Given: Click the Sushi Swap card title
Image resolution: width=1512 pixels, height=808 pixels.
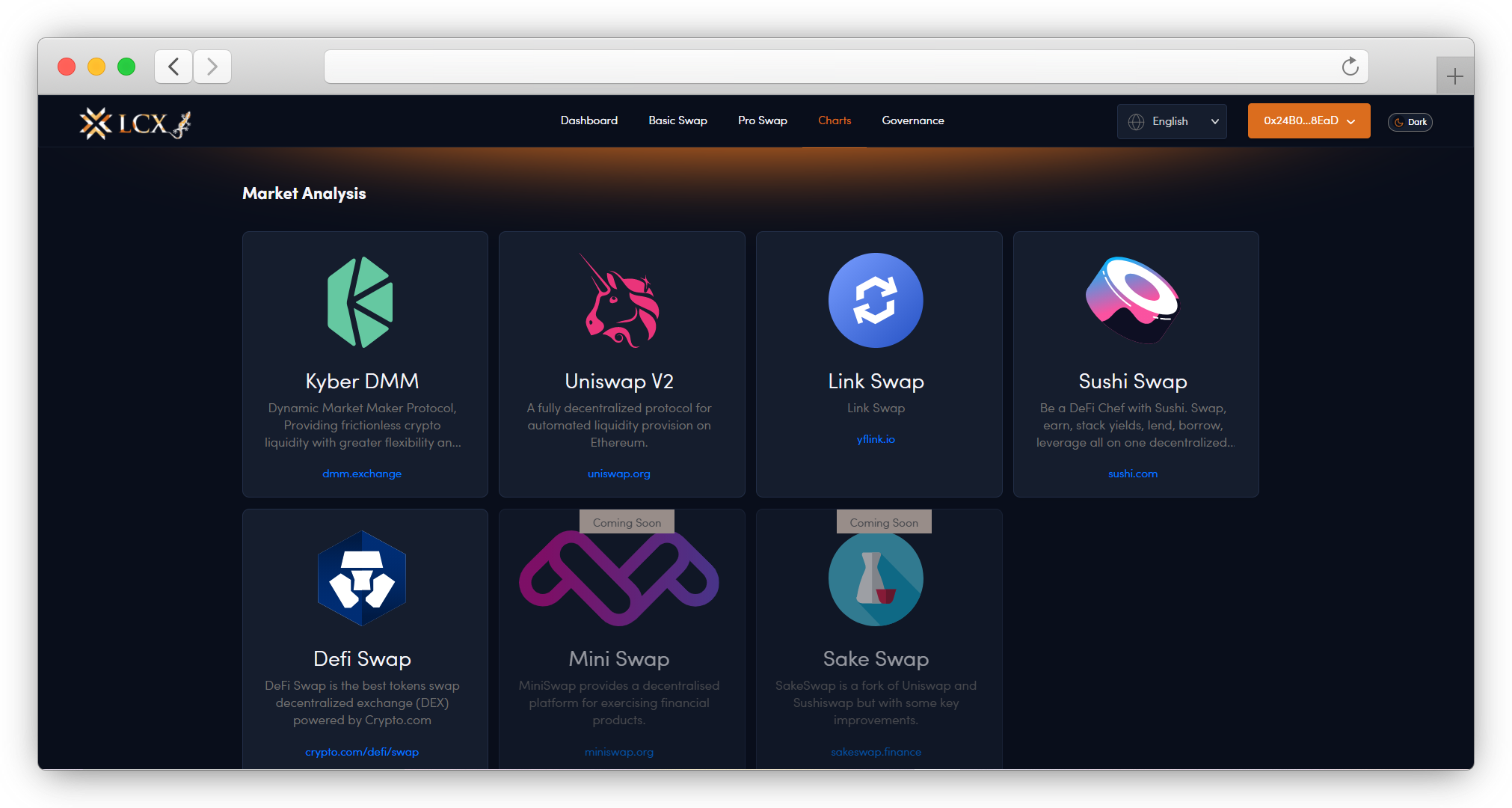Looking at the screenshot, I should click(1133, 382).
